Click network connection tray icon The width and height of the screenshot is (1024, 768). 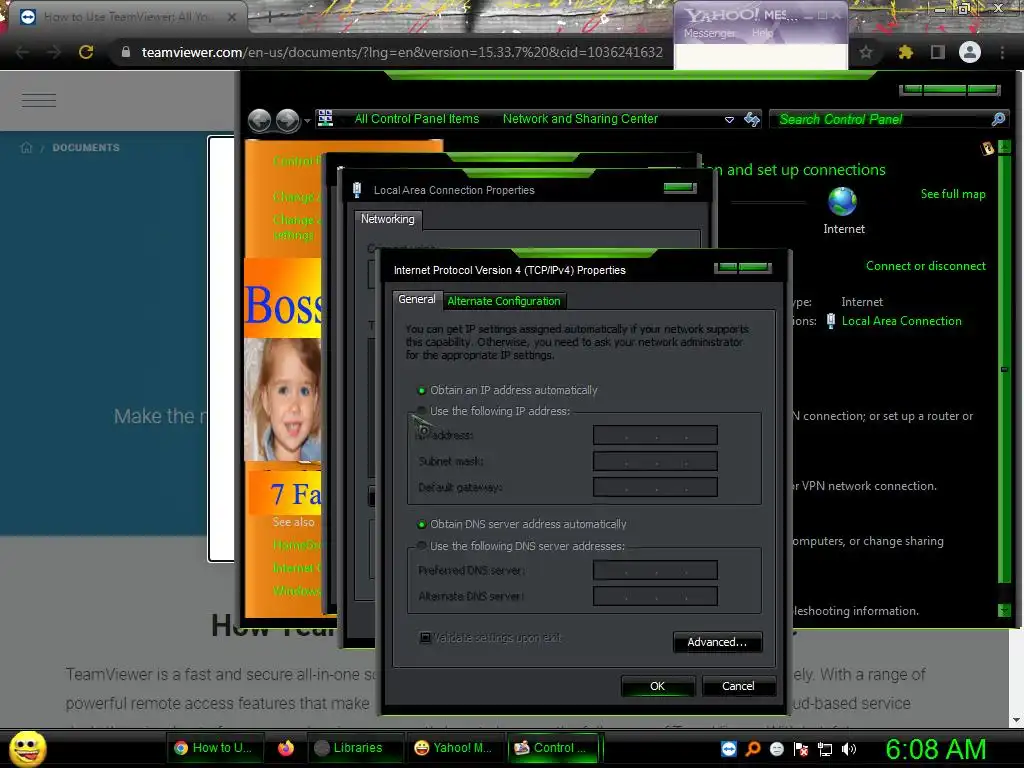(825, 749)
